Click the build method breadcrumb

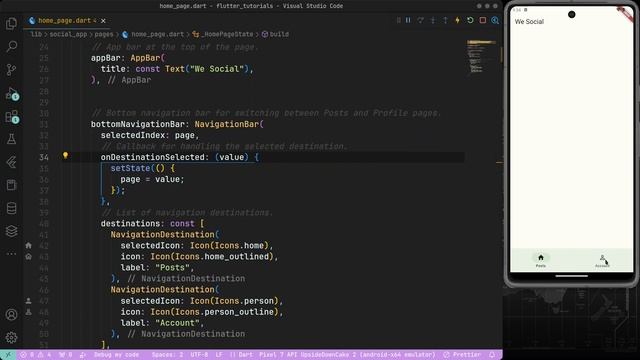point(279,34)
